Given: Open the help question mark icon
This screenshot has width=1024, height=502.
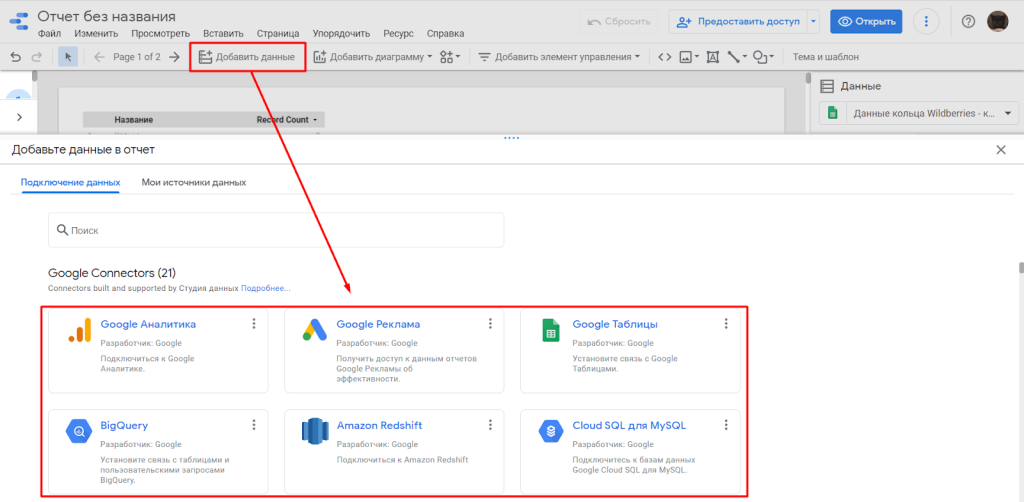Looking at the screenshot, I should click(x=968, y=22).
